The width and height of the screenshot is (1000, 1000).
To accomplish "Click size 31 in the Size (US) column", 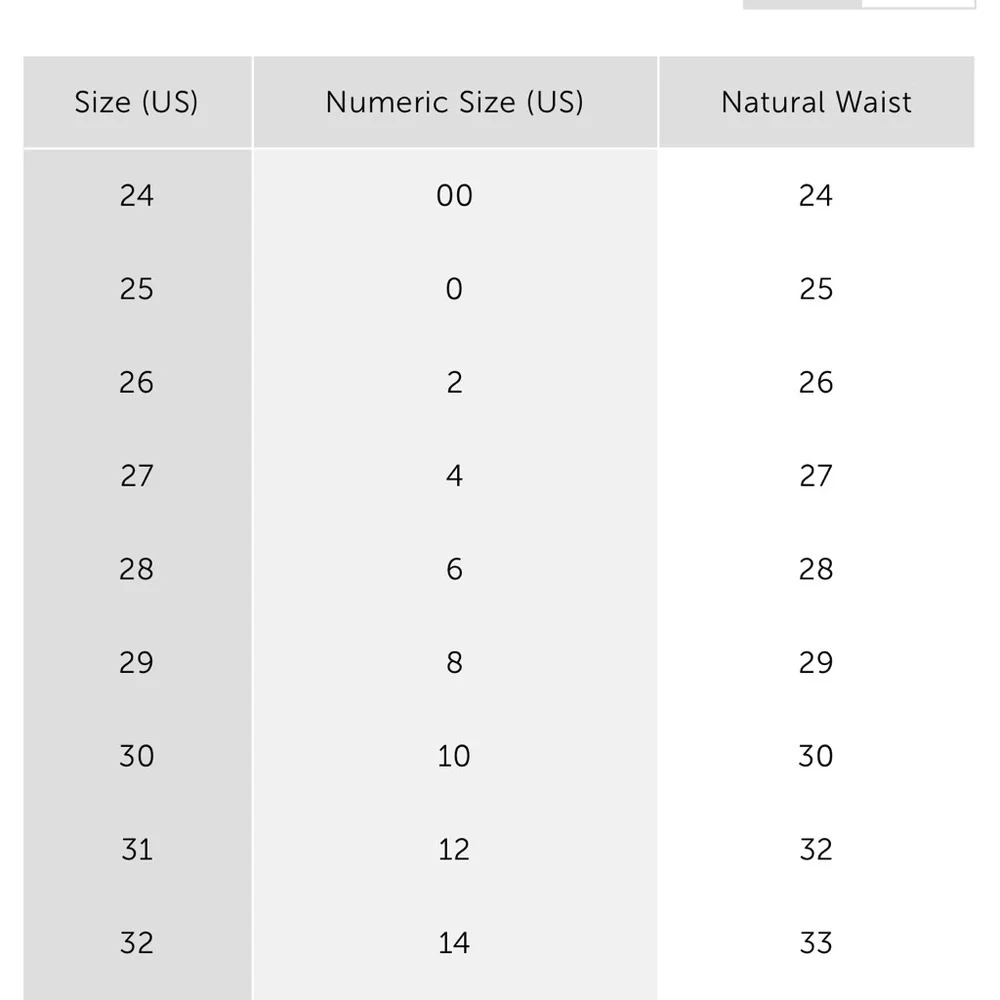I will 137,850.
